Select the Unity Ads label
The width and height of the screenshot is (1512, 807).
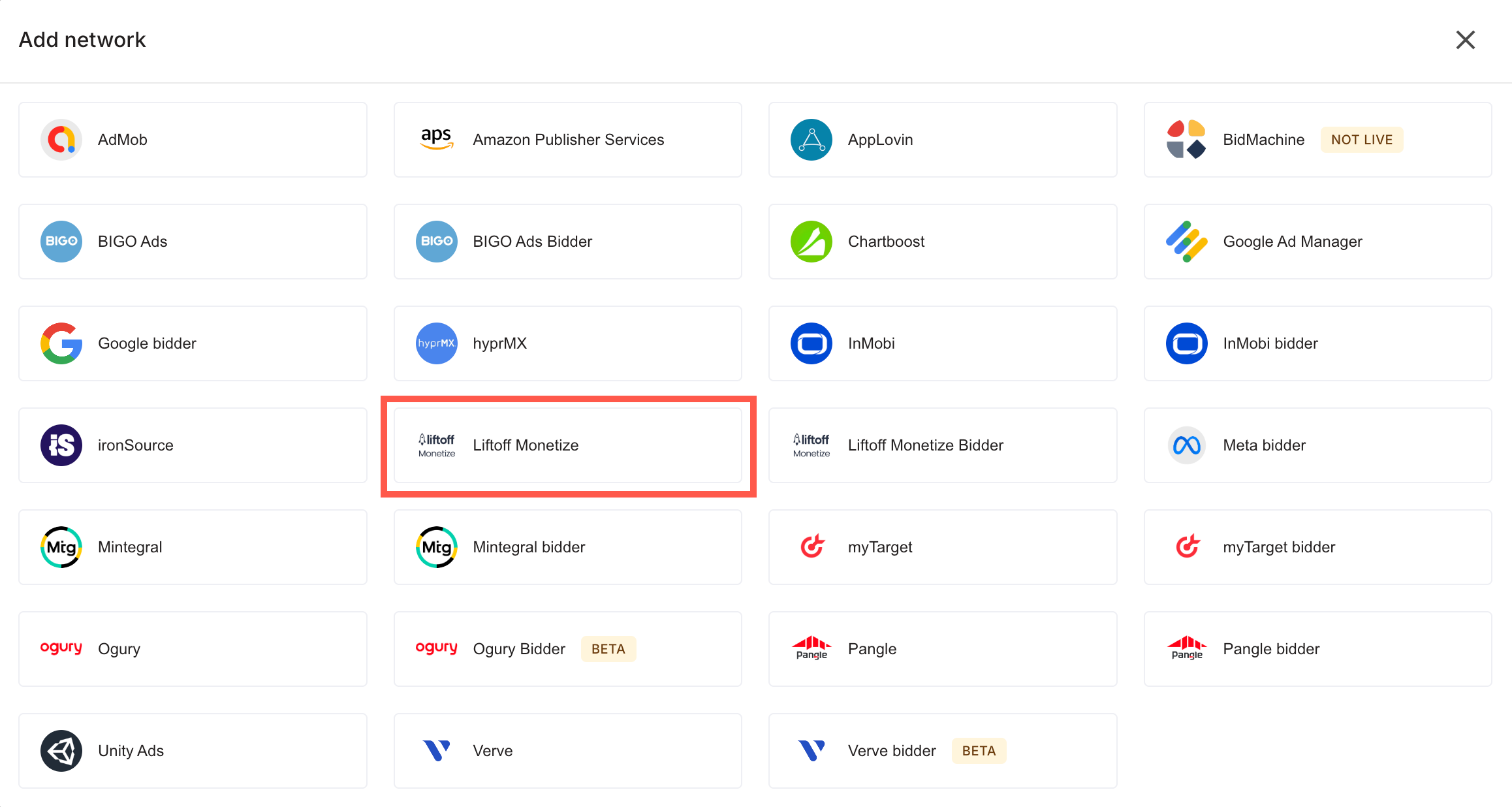click(x=131, y=751)
